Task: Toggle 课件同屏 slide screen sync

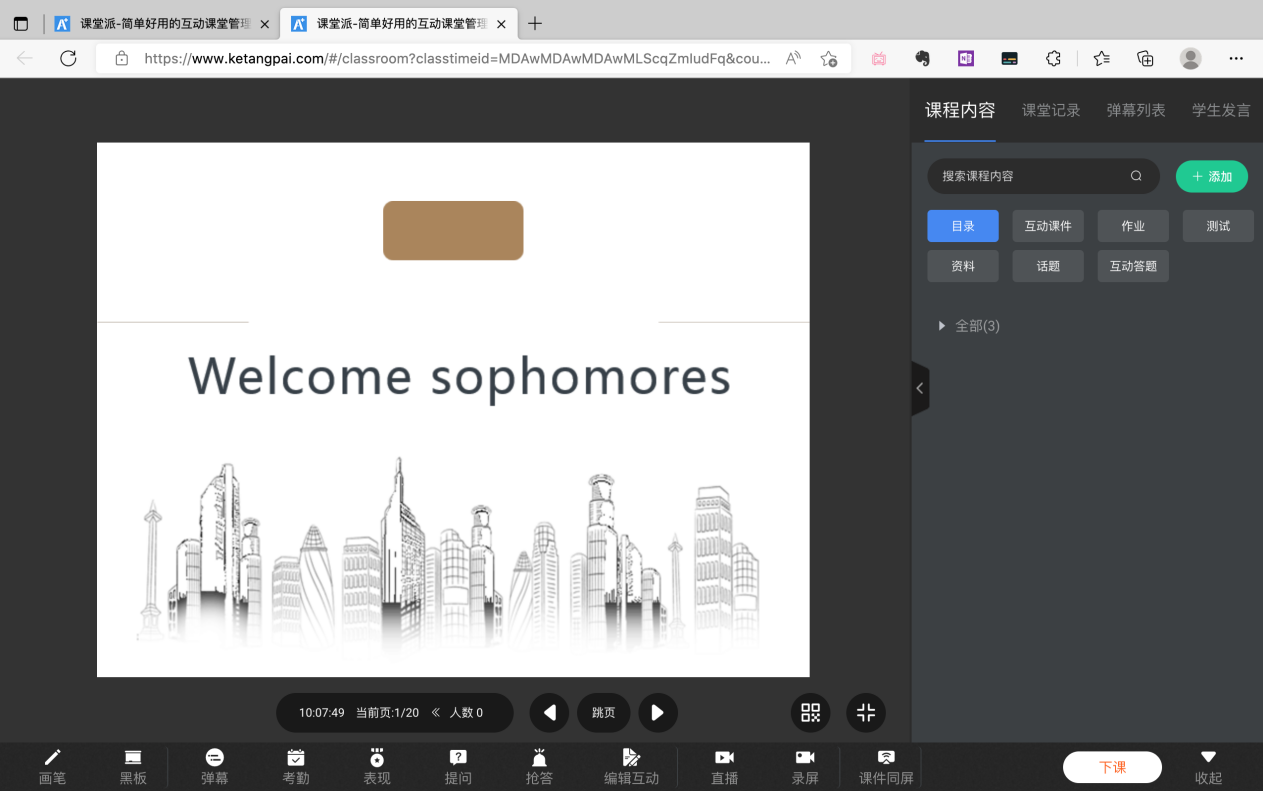Action: 885,766
